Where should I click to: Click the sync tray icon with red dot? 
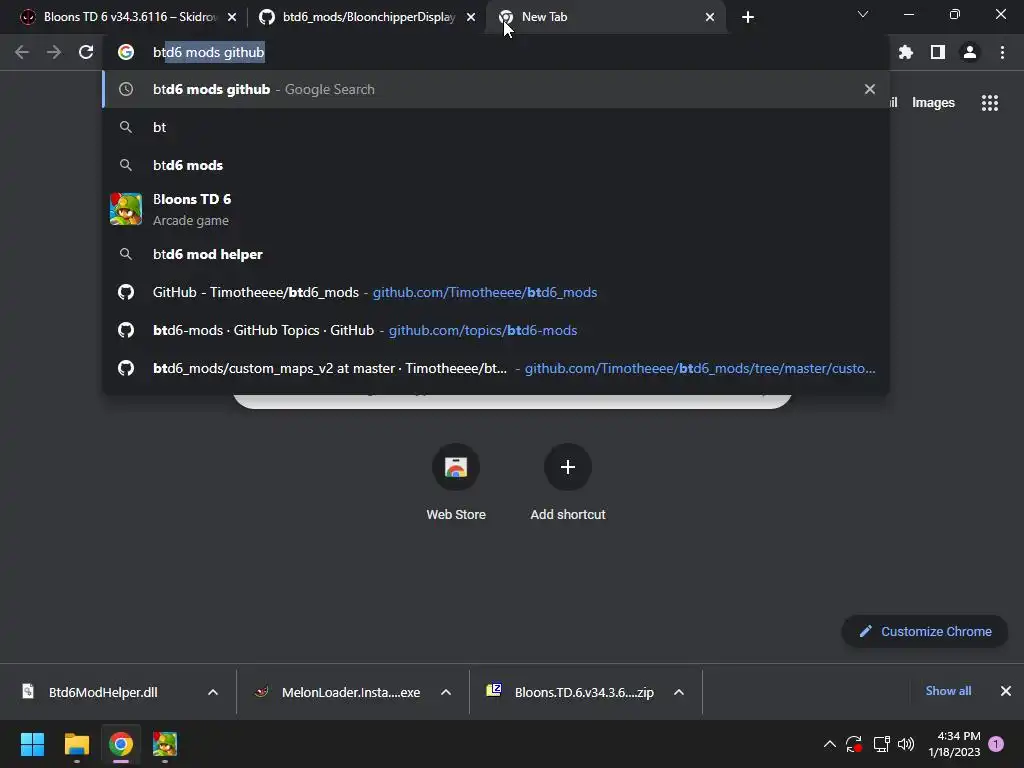pos(854,744)
